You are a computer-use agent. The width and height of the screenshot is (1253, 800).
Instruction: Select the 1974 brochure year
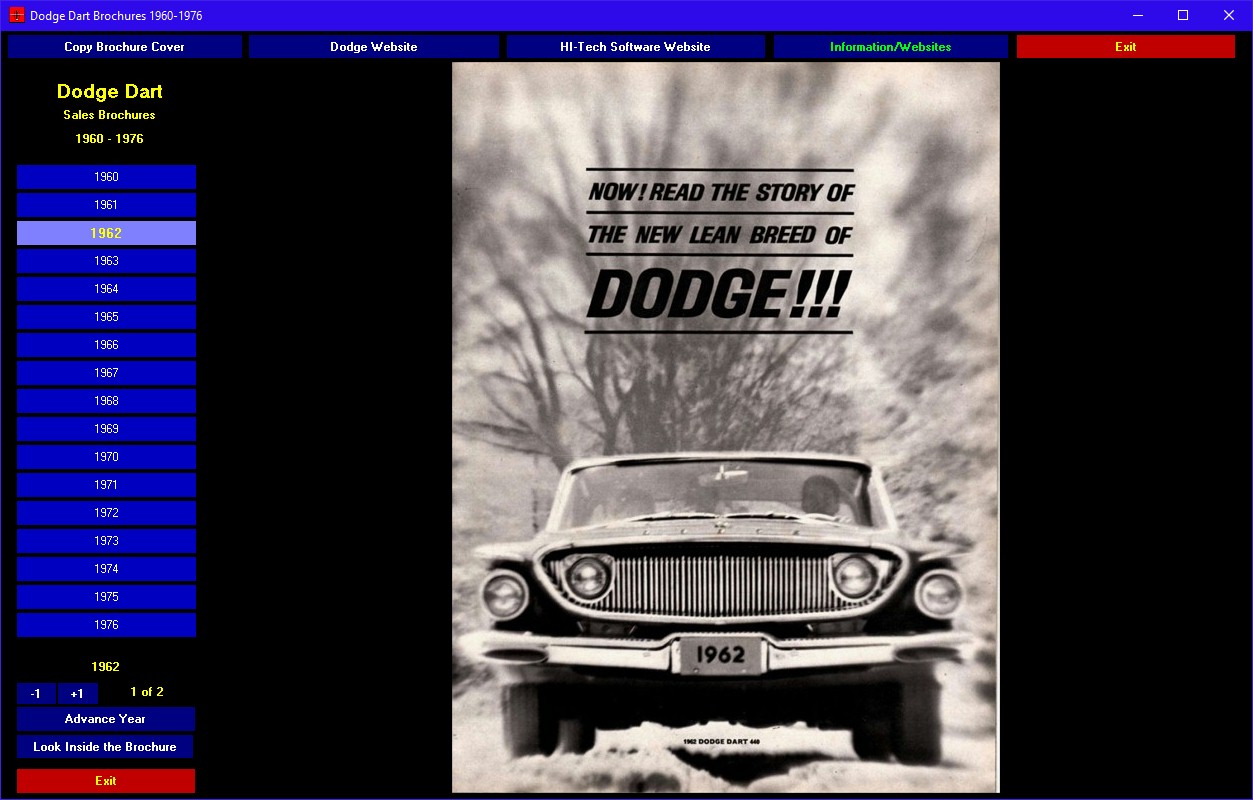pos(106,569)
